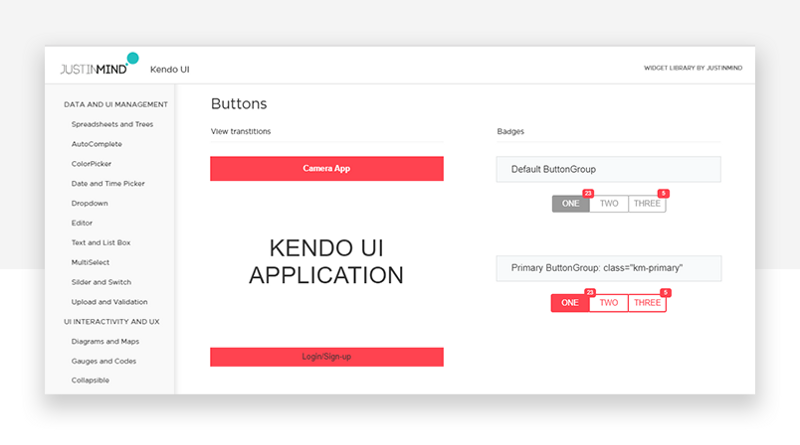The width and height of the screenshot is (800, 445).
Task: Select TWO in Default ButtonGroup
Action: (608, 204)
